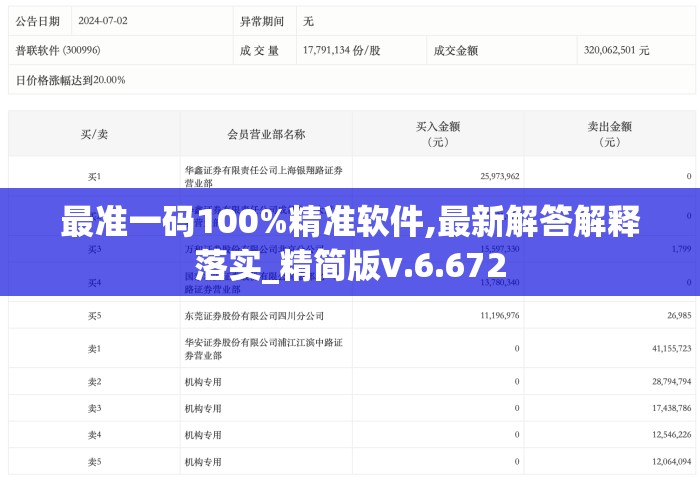Select the 买5 row label
Image resolution: width=700 pixels, height=484 pixels.
coord(94,316)
